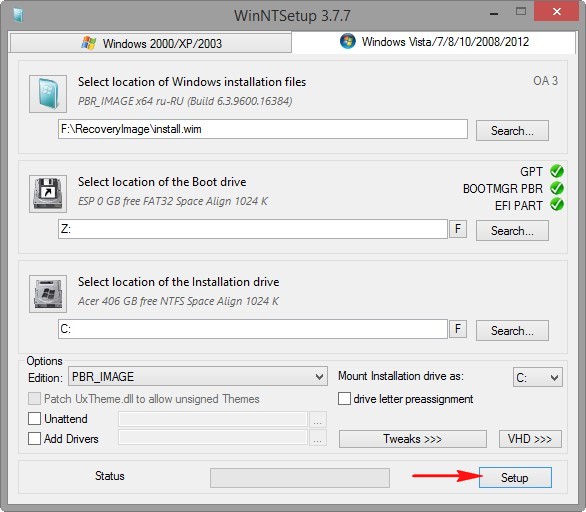Click the F format button beside C: drive
The height and width of the screenshot is (512, 586).
(458, 329)
